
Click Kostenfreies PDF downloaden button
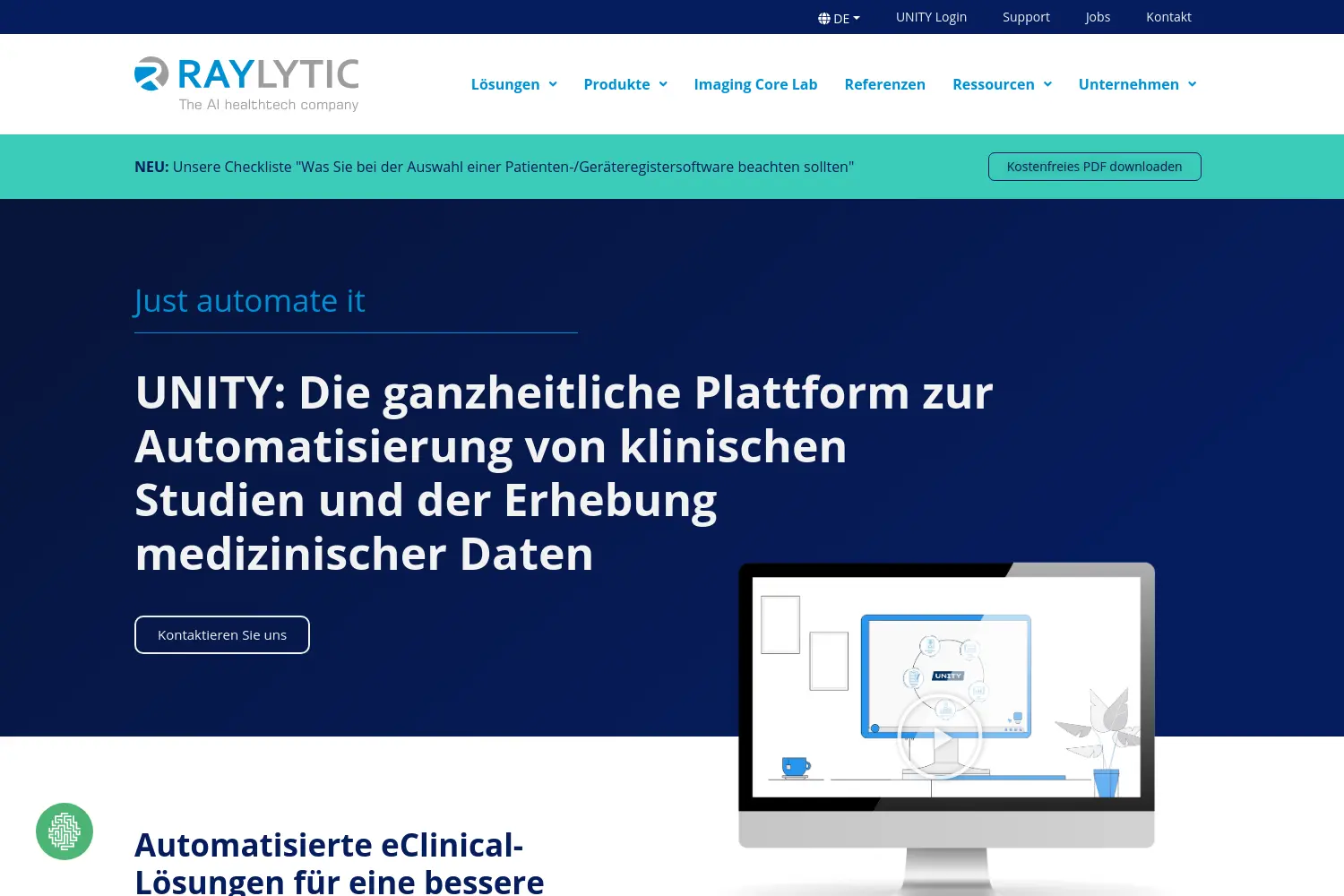click(x=1094, y=167)
